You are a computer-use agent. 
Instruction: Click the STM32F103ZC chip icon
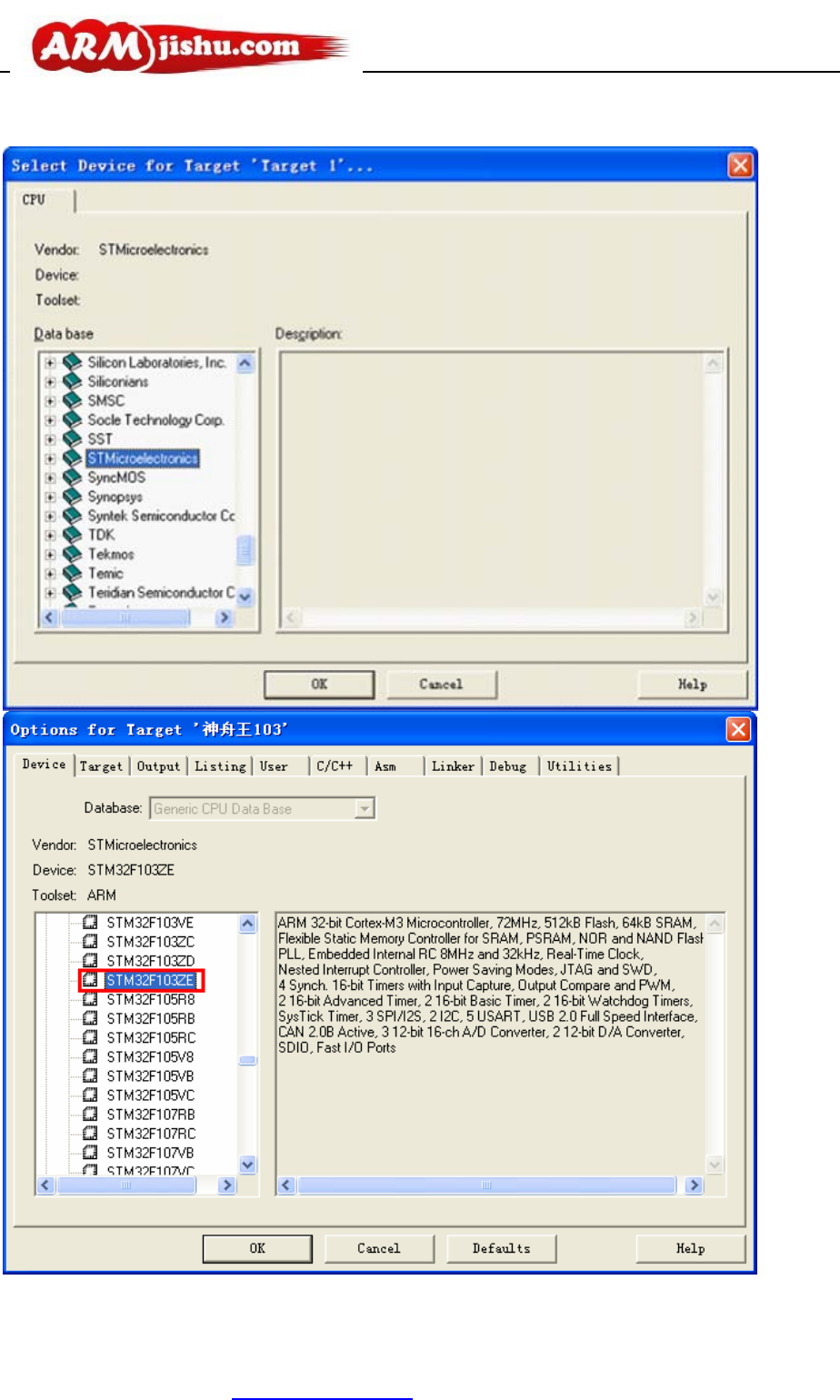(90, 941)
